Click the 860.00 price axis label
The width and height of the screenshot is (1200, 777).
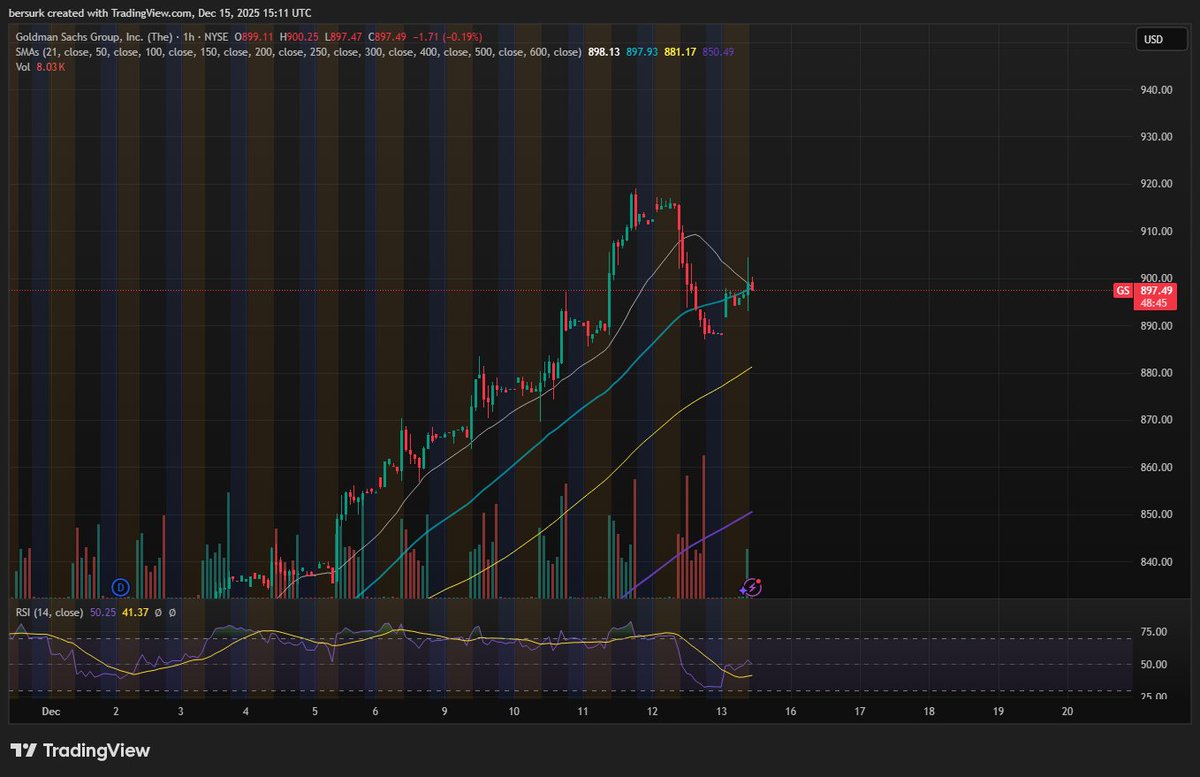1156,467
